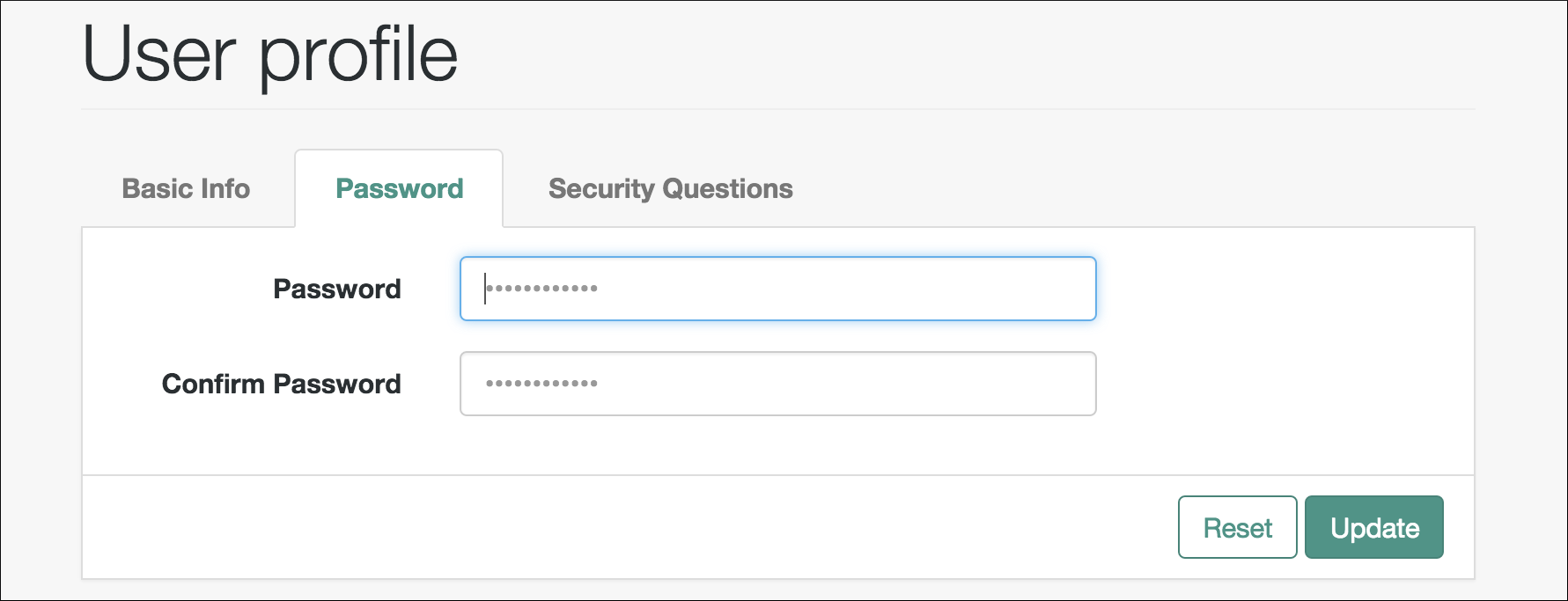Click inside the Confirm Password field

pos(777,383)
